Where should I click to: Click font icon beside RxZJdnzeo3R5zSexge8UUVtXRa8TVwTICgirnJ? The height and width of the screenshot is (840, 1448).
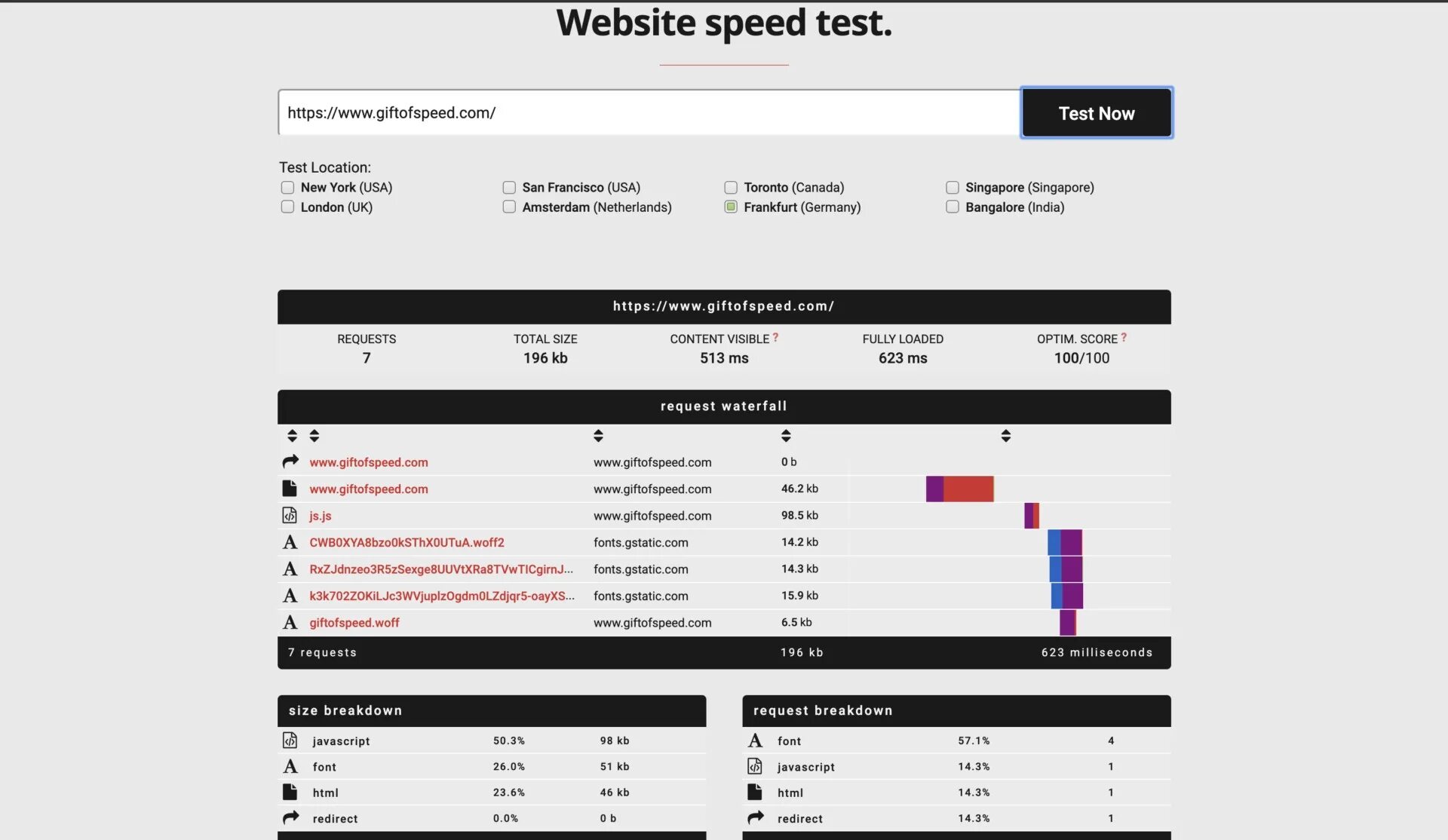coord(290,569)
